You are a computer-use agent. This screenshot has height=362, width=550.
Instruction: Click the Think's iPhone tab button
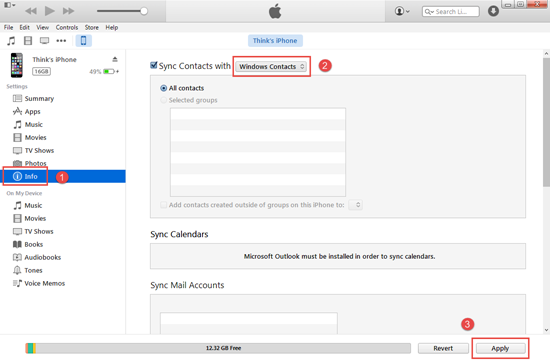(x=275, y=41)
